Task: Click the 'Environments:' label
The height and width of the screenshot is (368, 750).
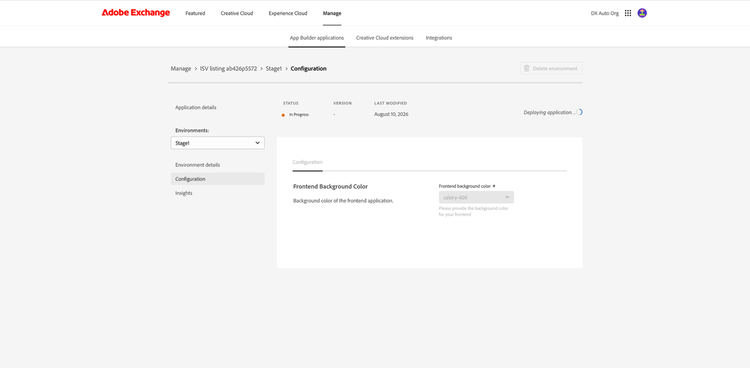Action: click(192, 130)
